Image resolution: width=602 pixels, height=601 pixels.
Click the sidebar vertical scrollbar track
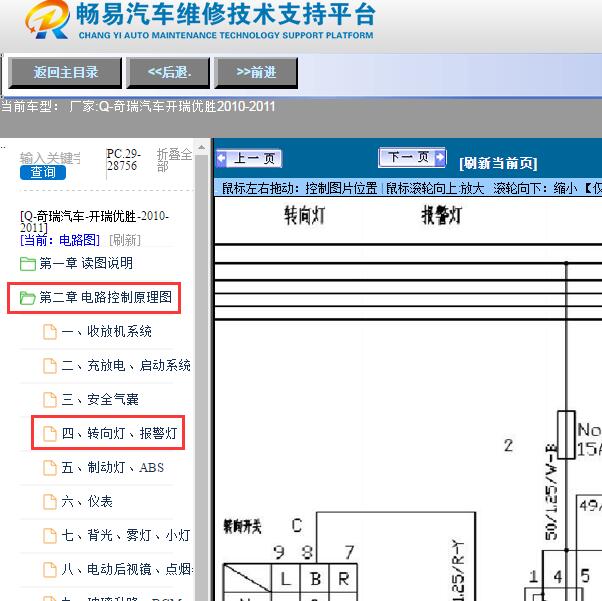click(x=201, y=376)
